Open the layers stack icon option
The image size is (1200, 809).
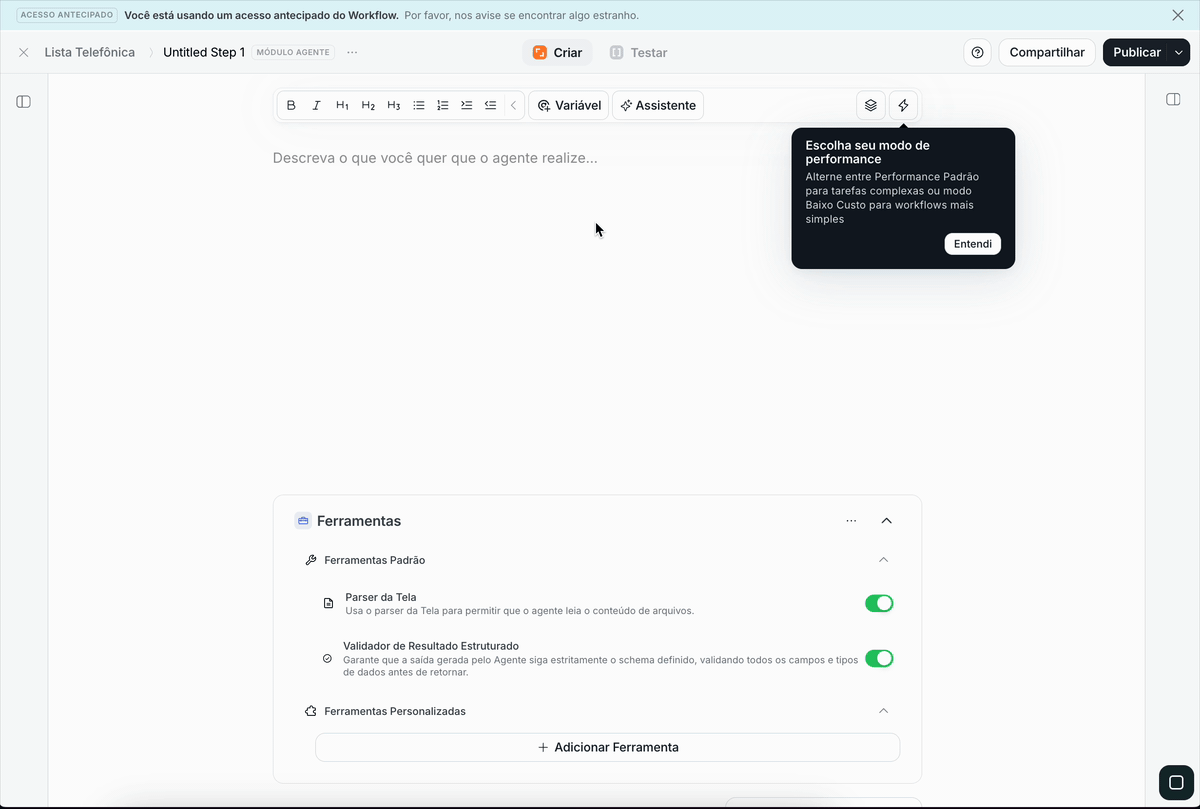(x=871, y=105)
